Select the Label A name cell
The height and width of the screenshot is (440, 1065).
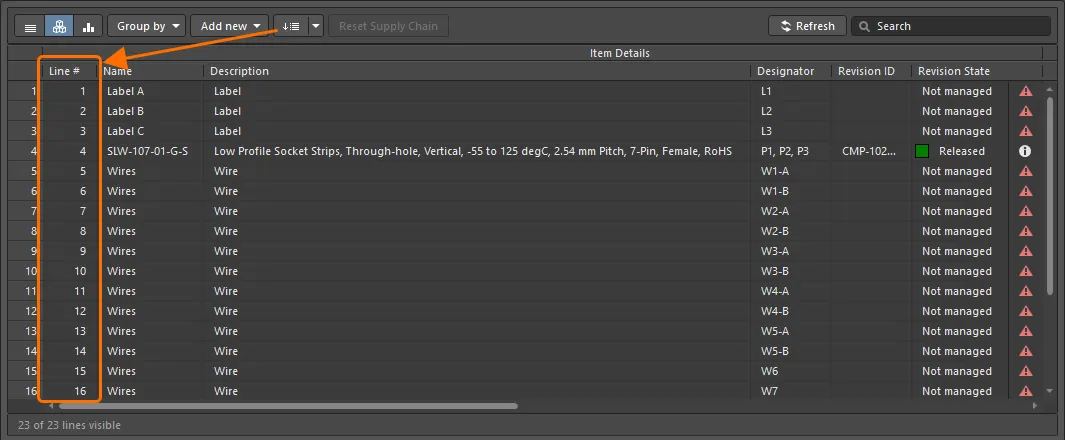click(152, 91)
